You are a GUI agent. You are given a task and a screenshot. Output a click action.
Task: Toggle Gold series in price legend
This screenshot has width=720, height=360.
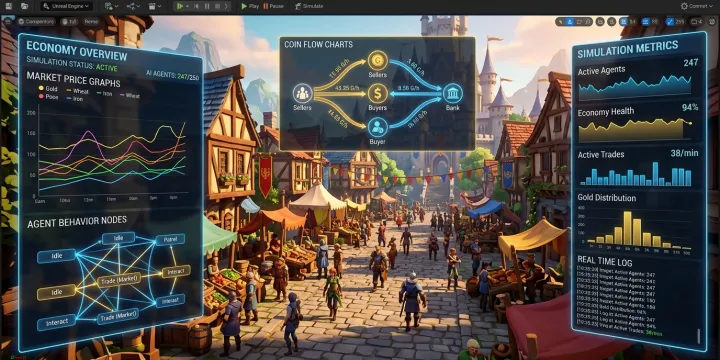(48, 89)
